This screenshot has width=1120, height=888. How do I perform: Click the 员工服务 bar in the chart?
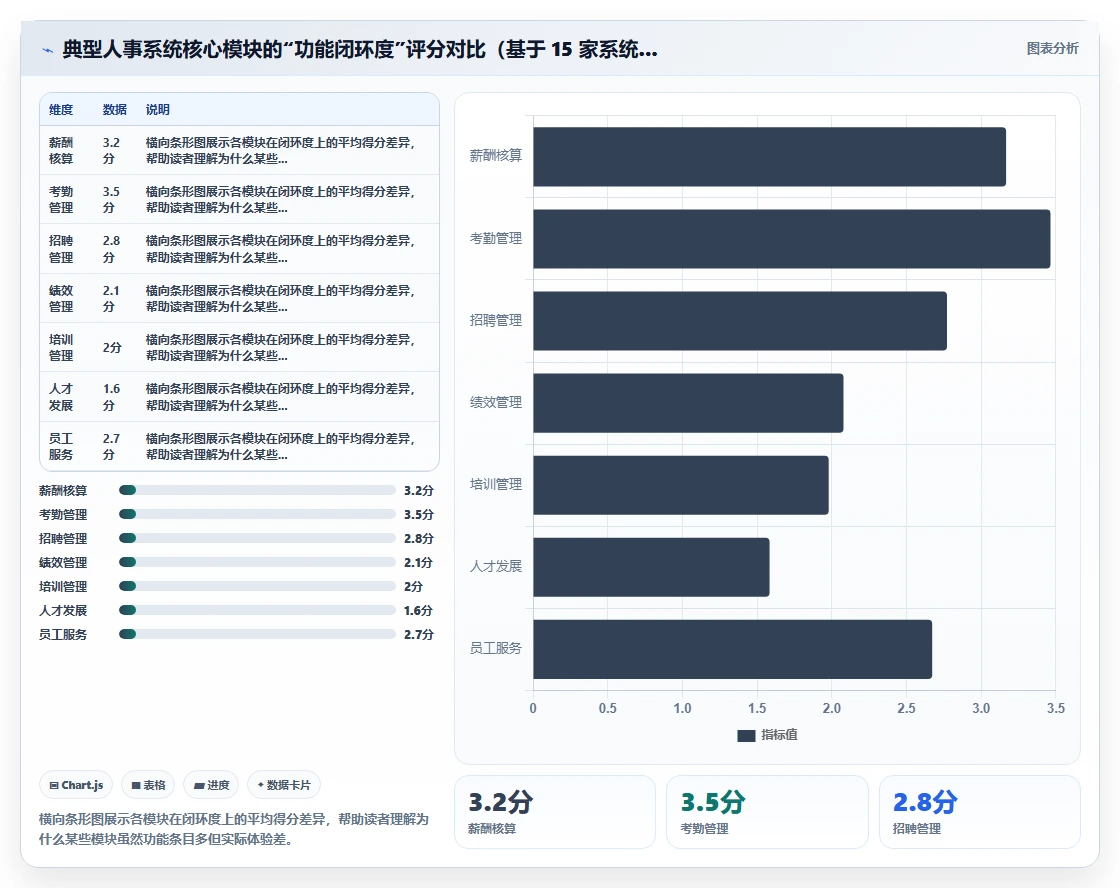click(732, 649)
